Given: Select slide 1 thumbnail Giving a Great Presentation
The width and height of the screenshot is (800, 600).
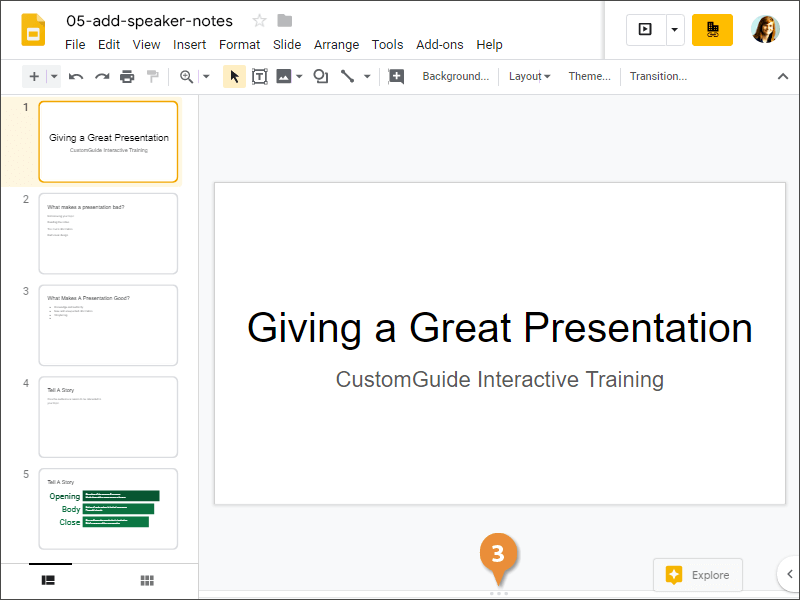Looking at the screenshot, I should (x=108, y=141).
